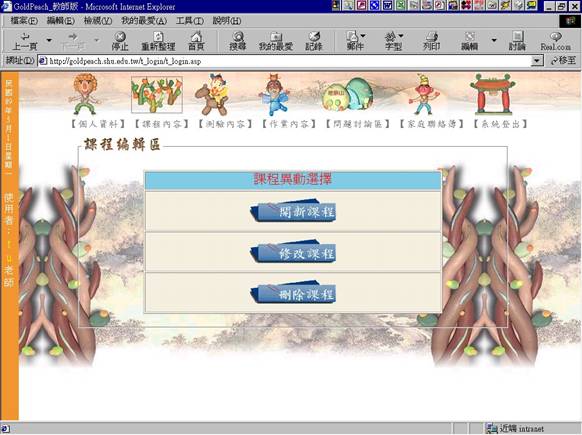Expand the 上一頁 back history arrow
This screenshot has width=582, height=435.
49,40
